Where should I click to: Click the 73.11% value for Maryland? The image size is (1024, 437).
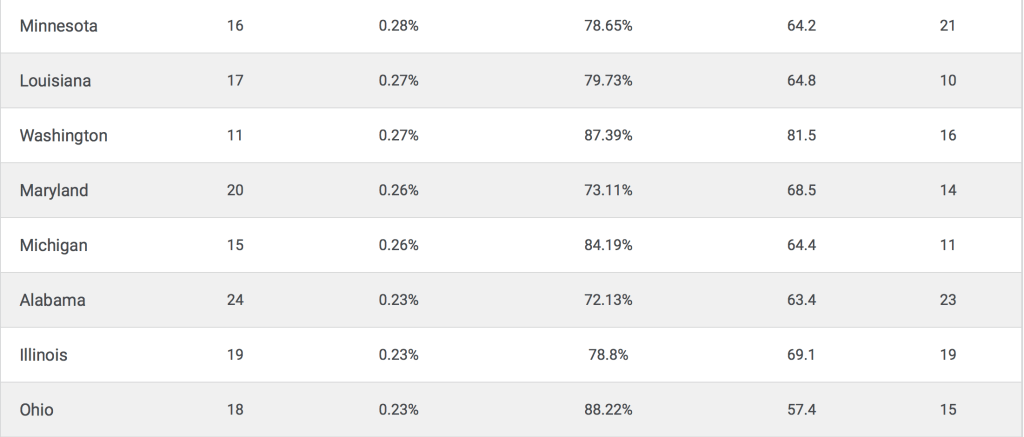[608, 190]
